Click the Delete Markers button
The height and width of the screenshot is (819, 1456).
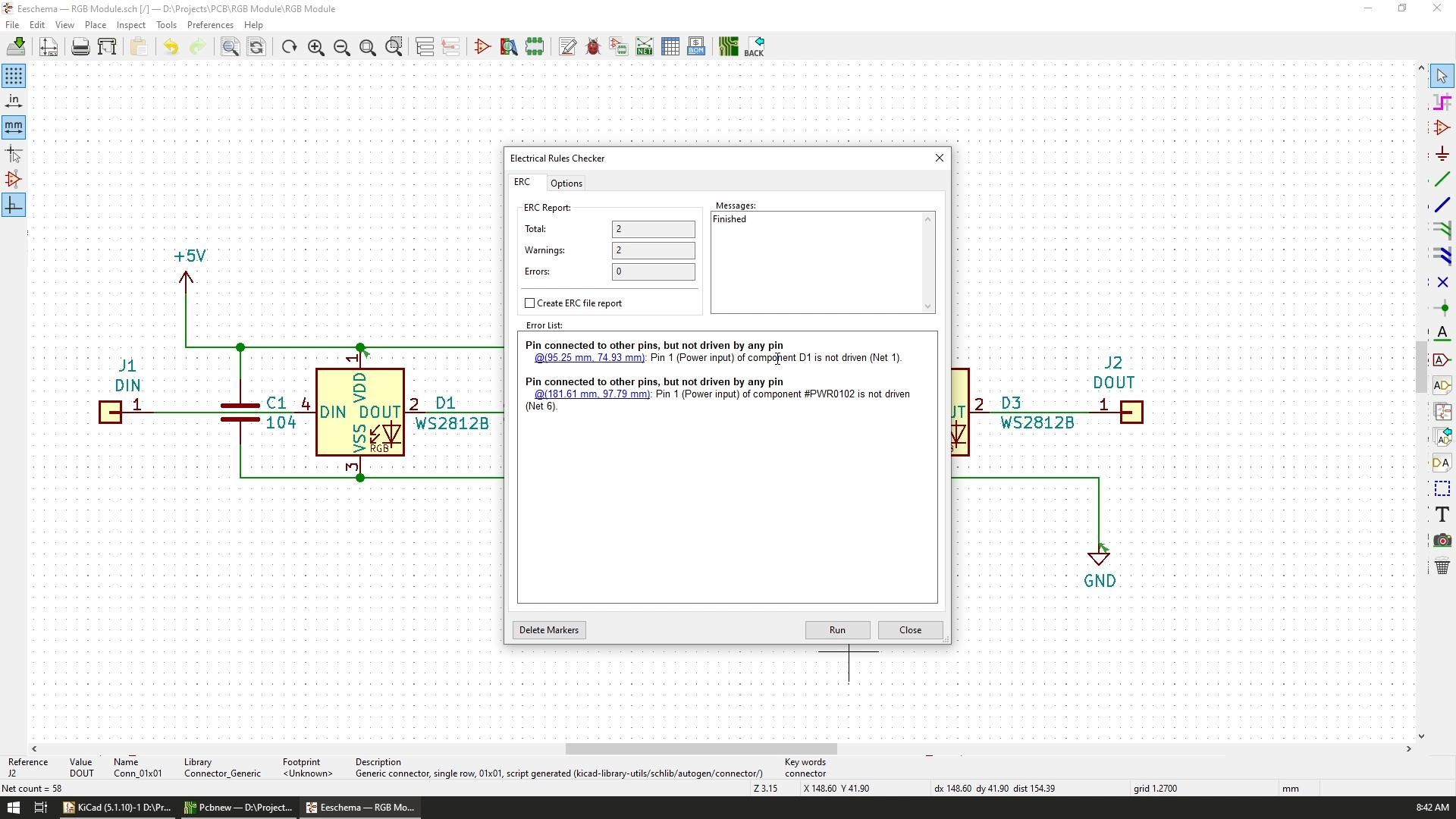click(x=548, y=629)
